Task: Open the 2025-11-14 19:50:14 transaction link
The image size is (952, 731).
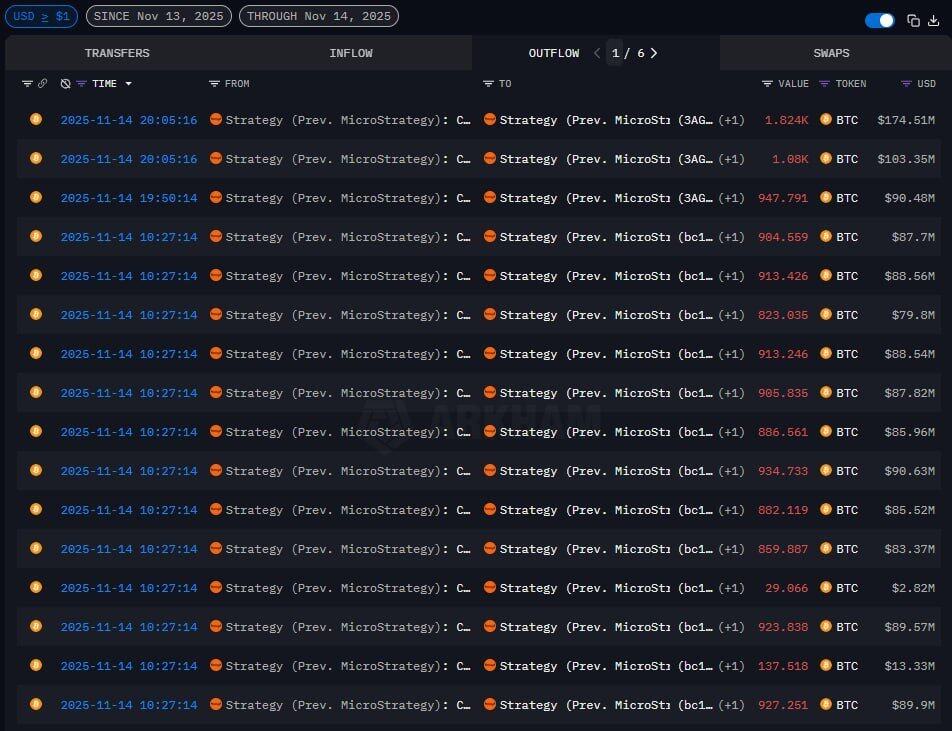Action: 128,198
